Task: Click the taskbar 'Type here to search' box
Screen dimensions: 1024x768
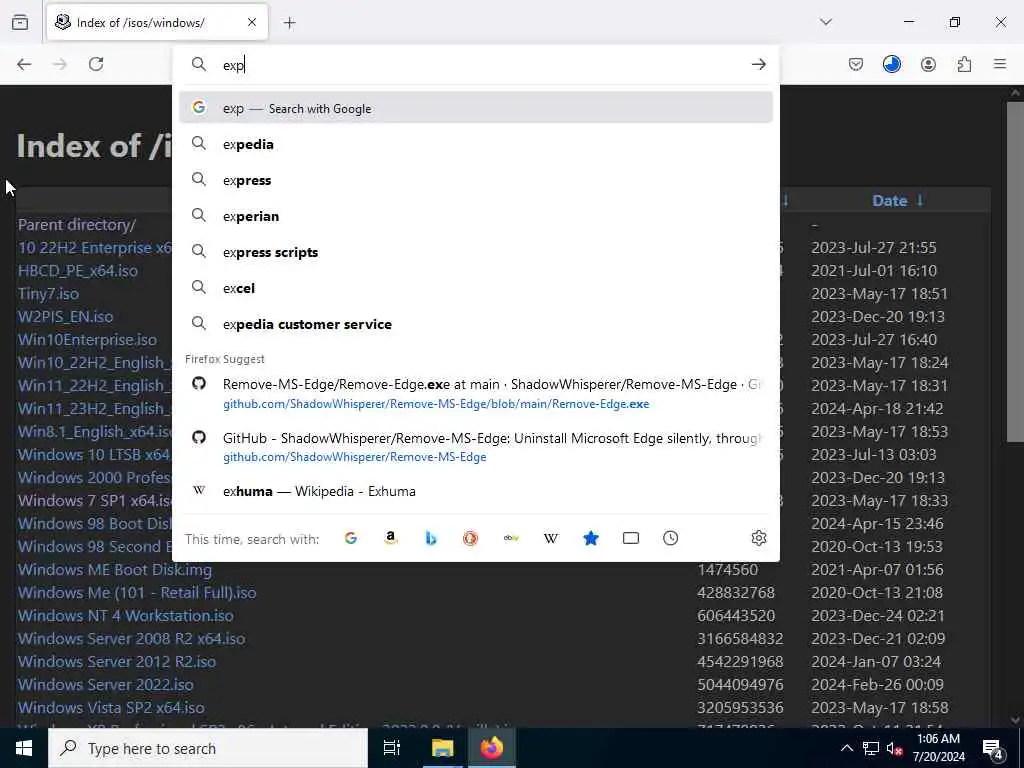Action: [208, 748]
